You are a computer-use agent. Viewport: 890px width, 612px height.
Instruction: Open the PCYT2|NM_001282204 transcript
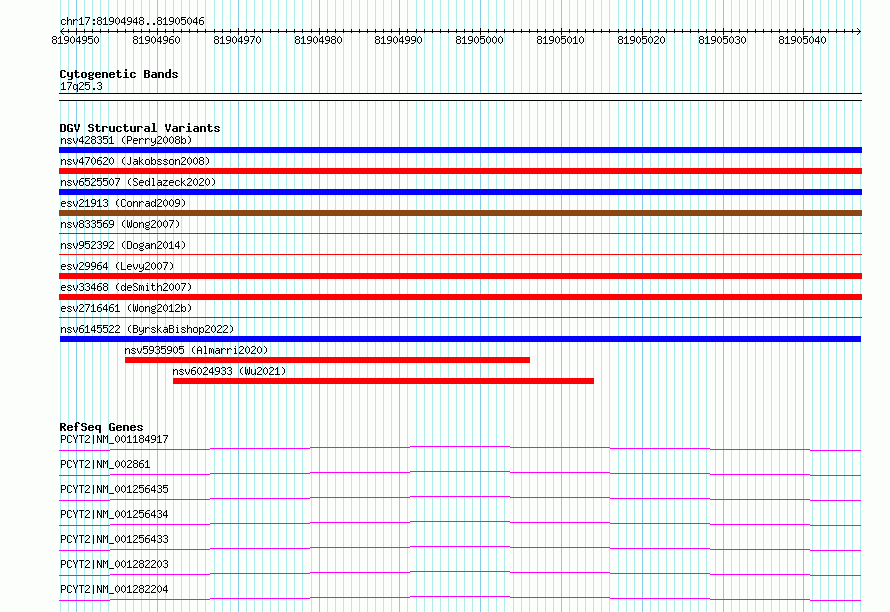pos(114,589)
